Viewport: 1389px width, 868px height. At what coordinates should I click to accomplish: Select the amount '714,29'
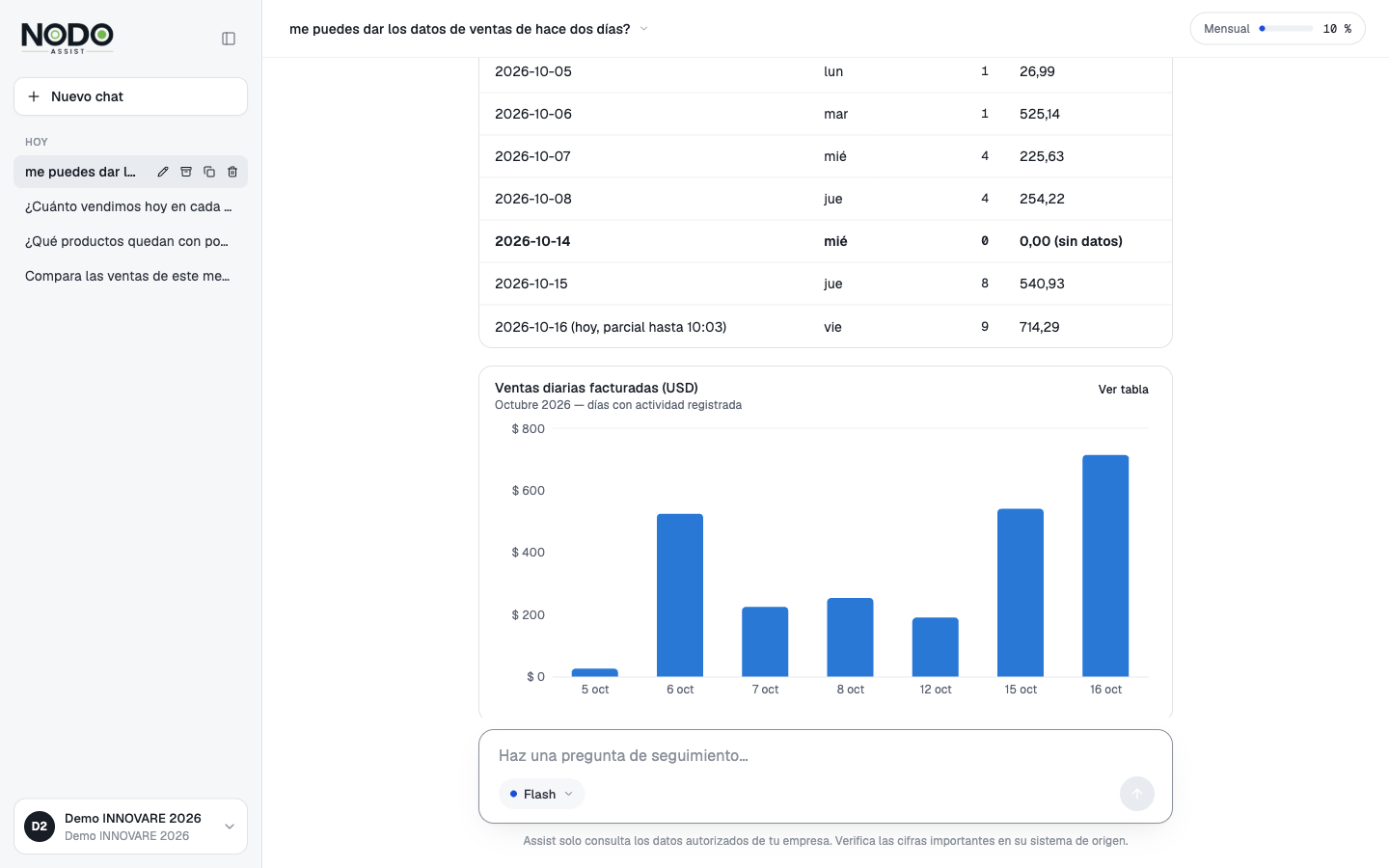point(1040,327)
